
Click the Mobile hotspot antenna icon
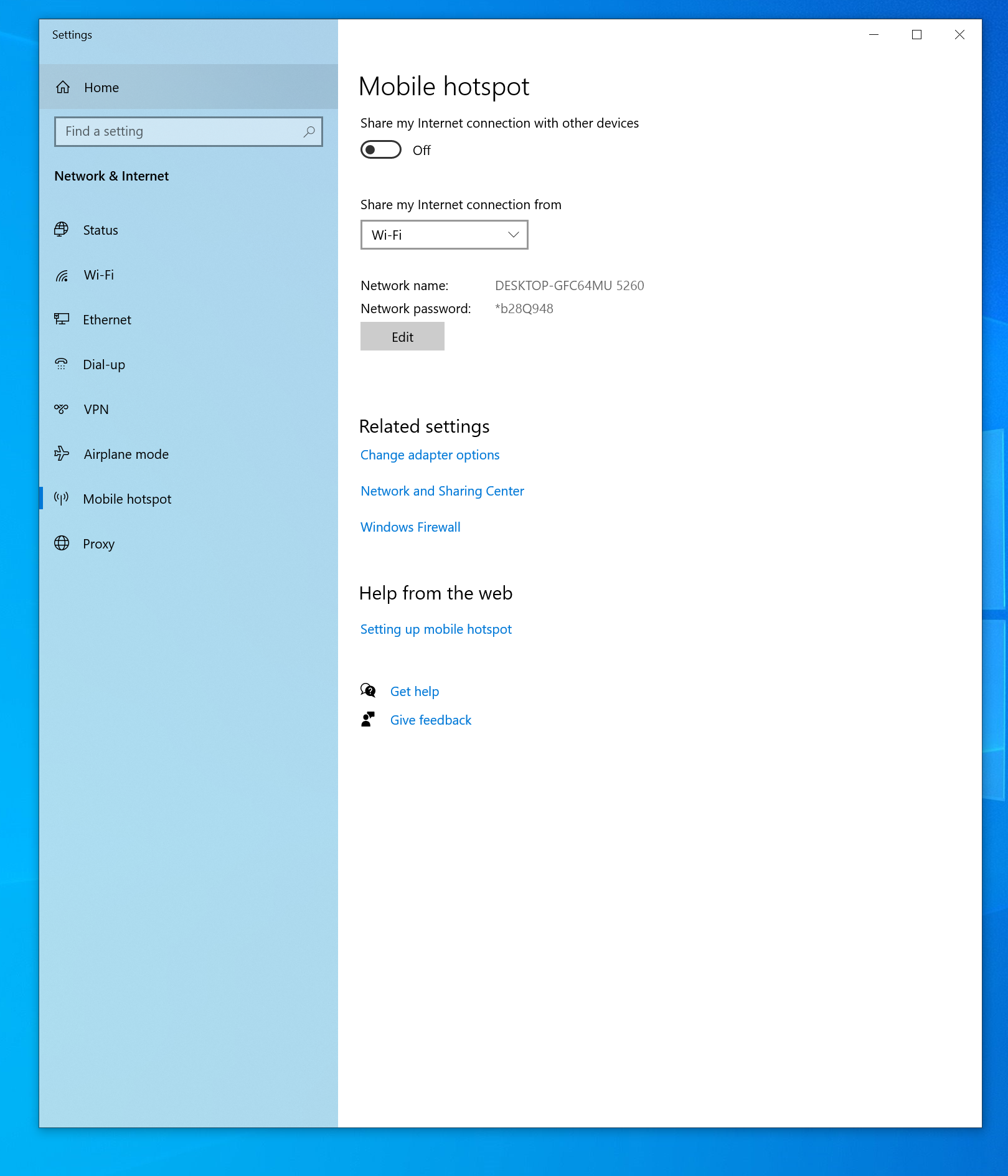click(x=61, y=498)
